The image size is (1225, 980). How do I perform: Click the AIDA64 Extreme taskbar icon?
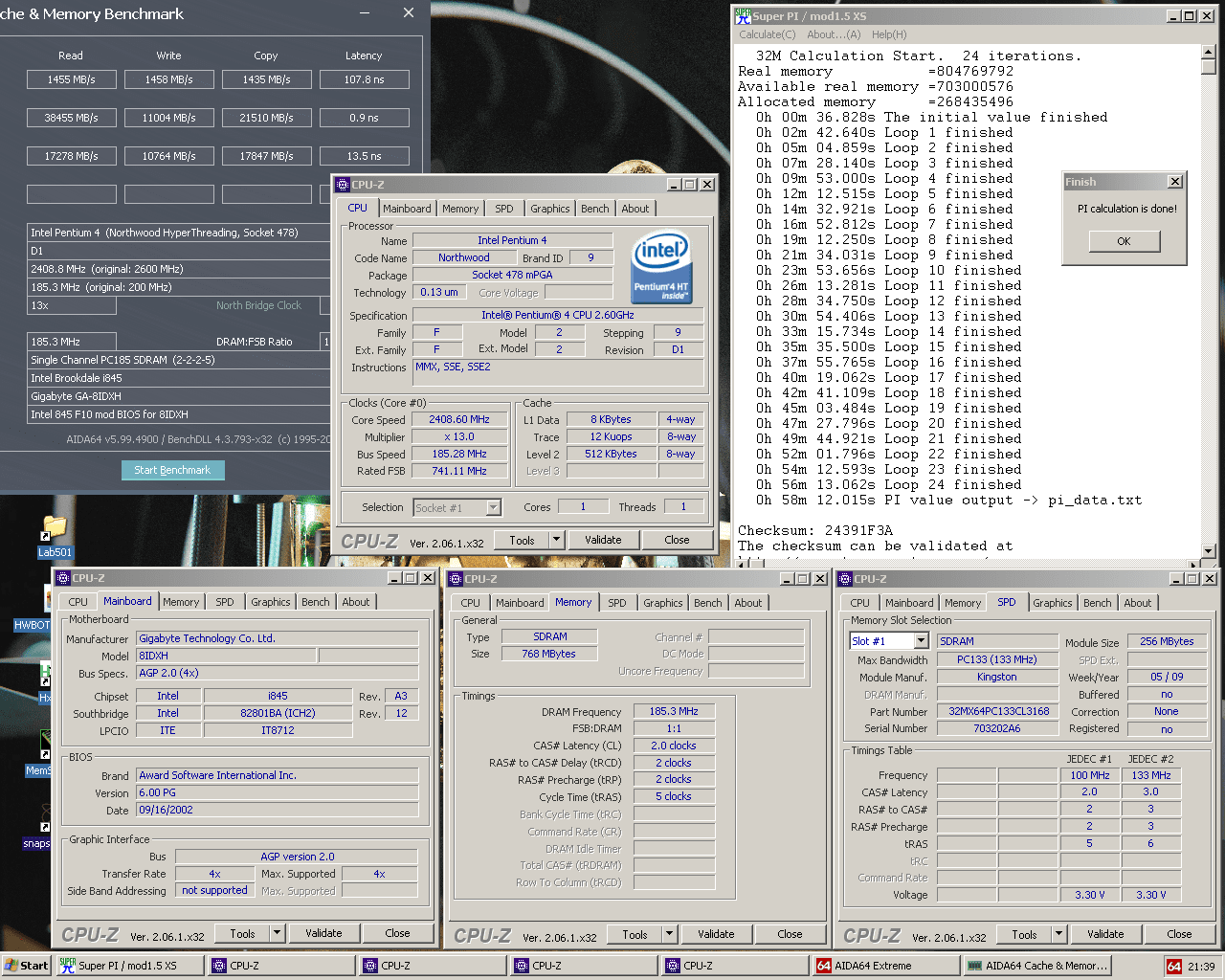tap(884, 966)
